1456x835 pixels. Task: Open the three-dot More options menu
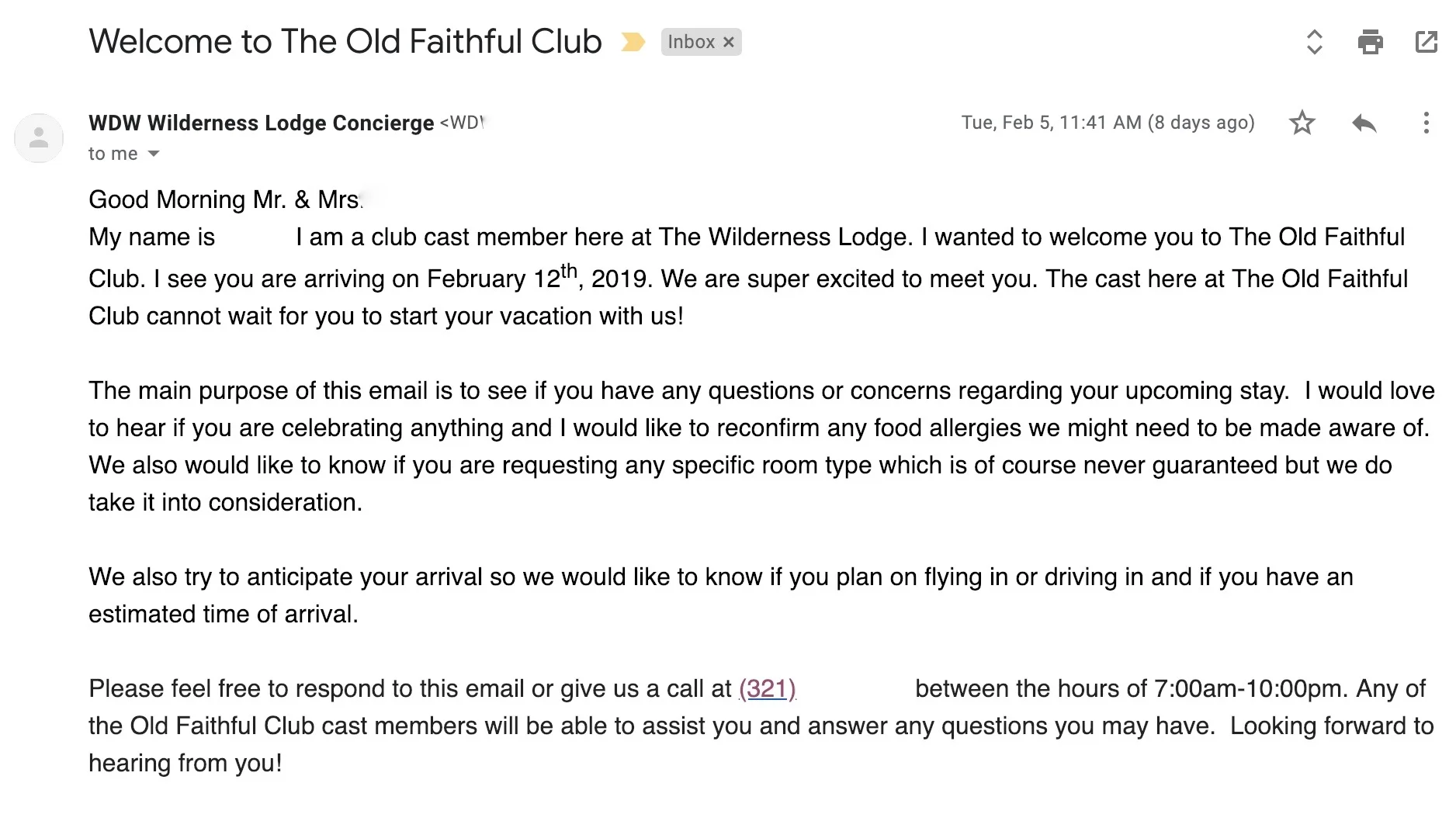(x=1426, y=123)
